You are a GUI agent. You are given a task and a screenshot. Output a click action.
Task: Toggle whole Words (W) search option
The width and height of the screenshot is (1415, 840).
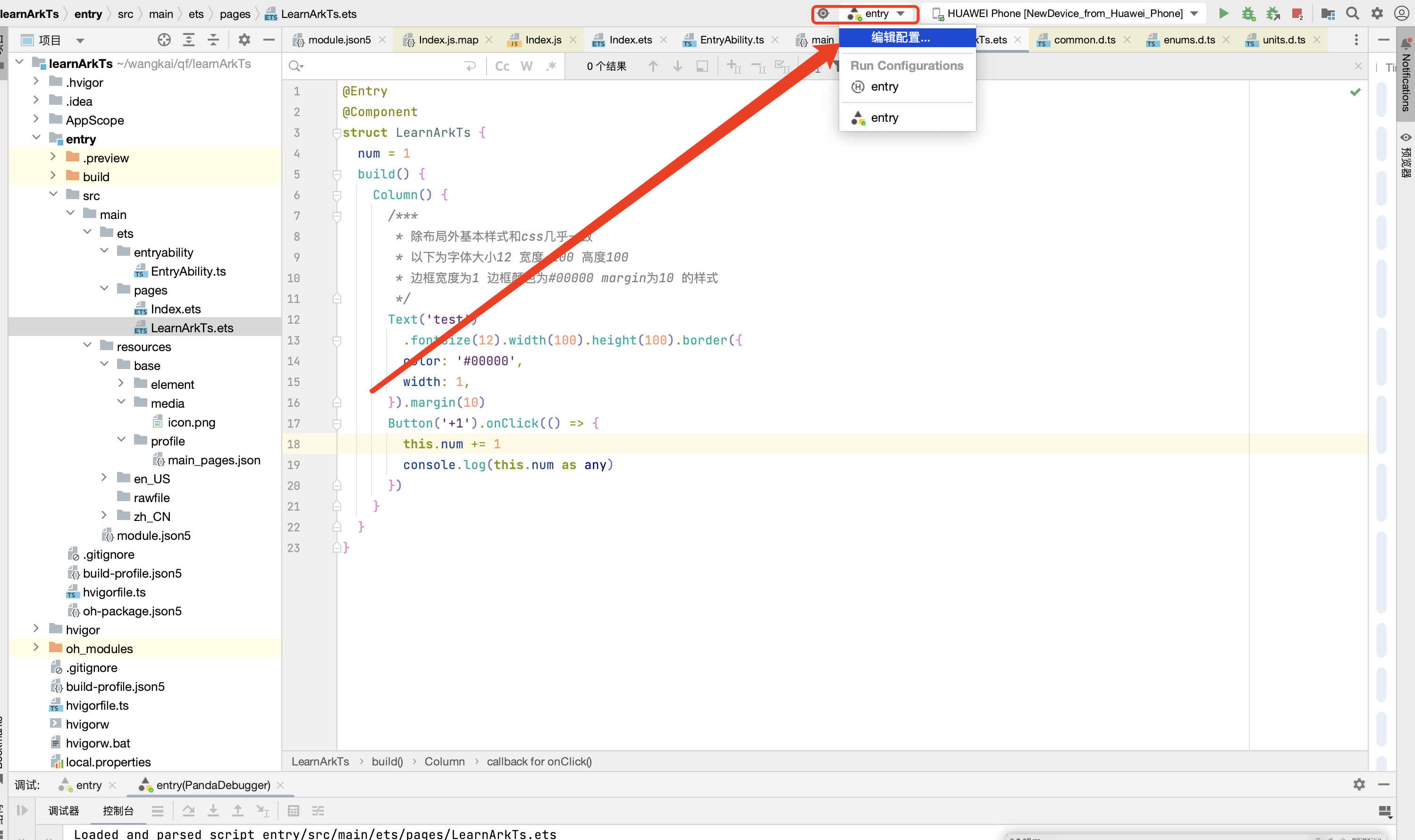click(x=526, y=66)
